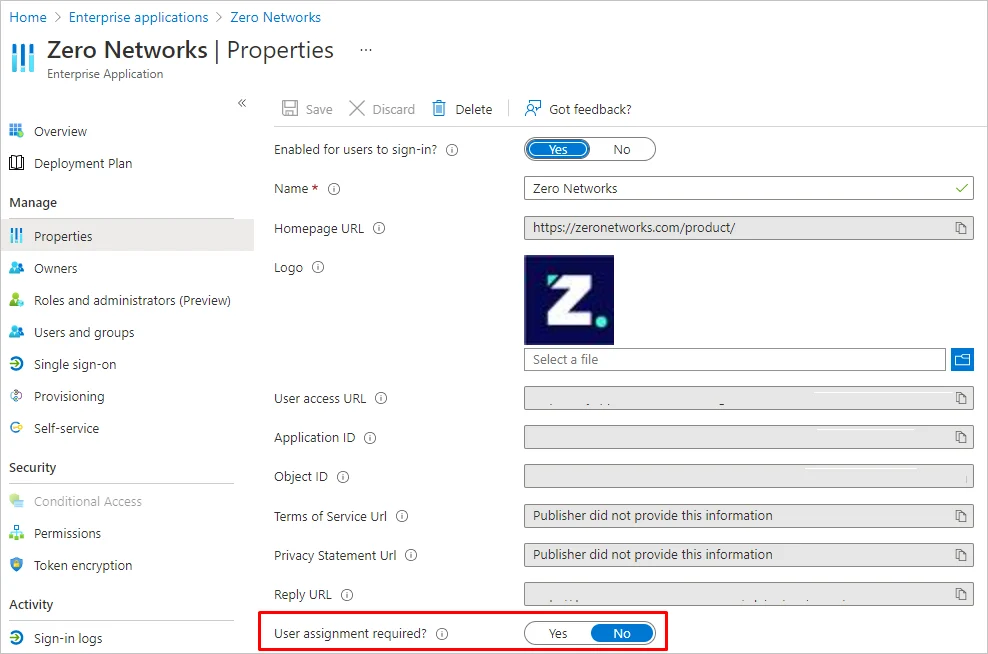Click the Save disk icon

290,108
